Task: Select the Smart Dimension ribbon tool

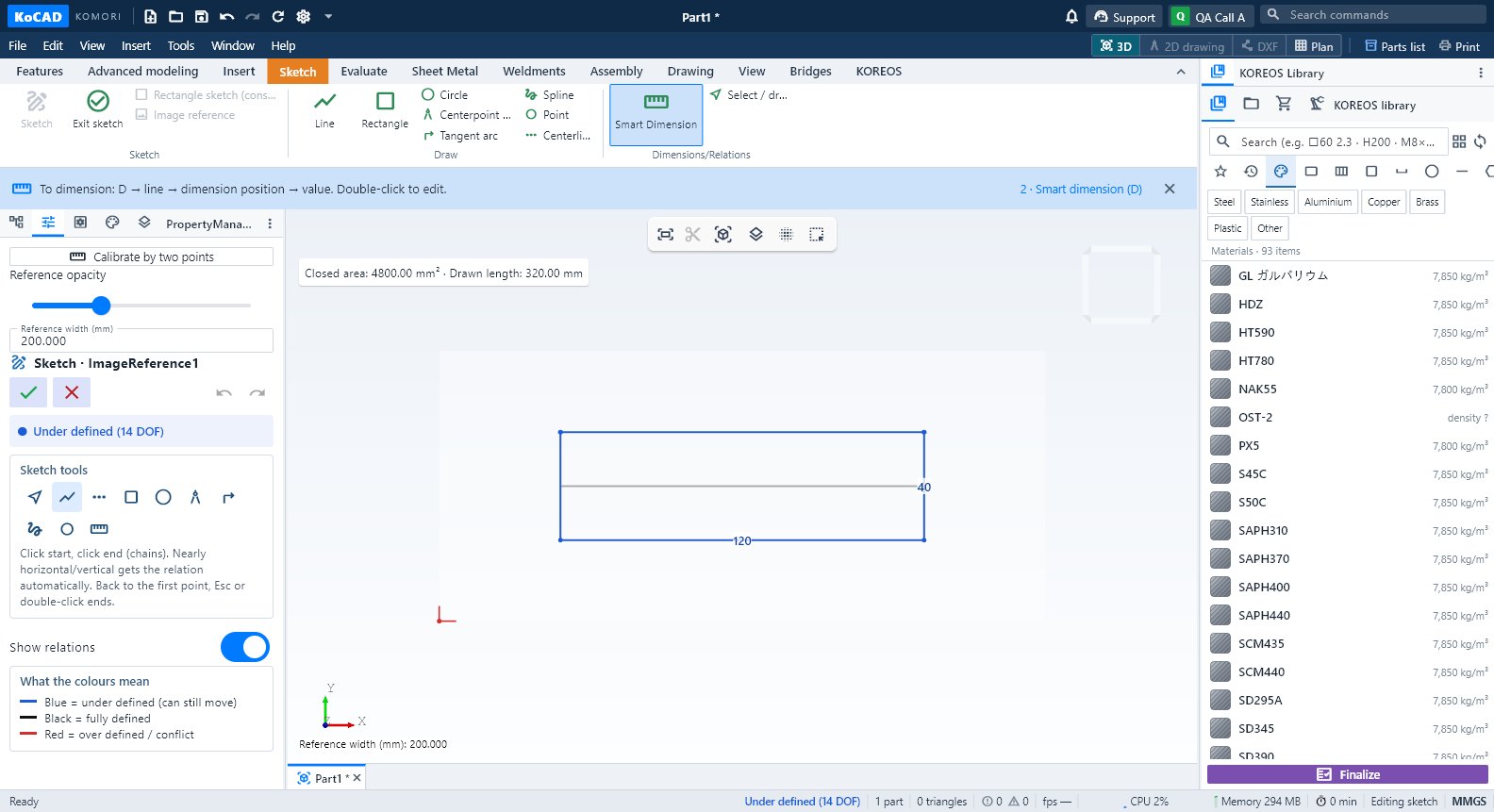Action: (656, 114)
